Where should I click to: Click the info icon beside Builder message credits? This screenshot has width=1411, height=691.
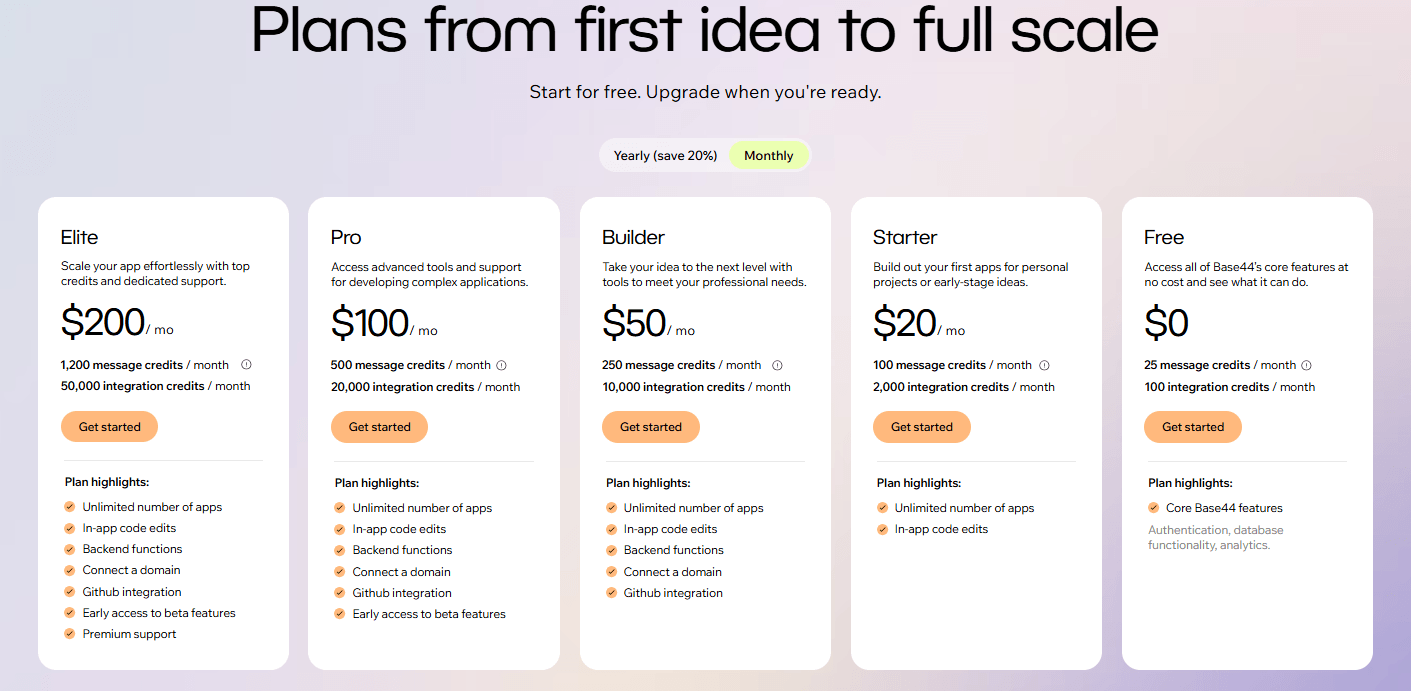click(777, 364)
